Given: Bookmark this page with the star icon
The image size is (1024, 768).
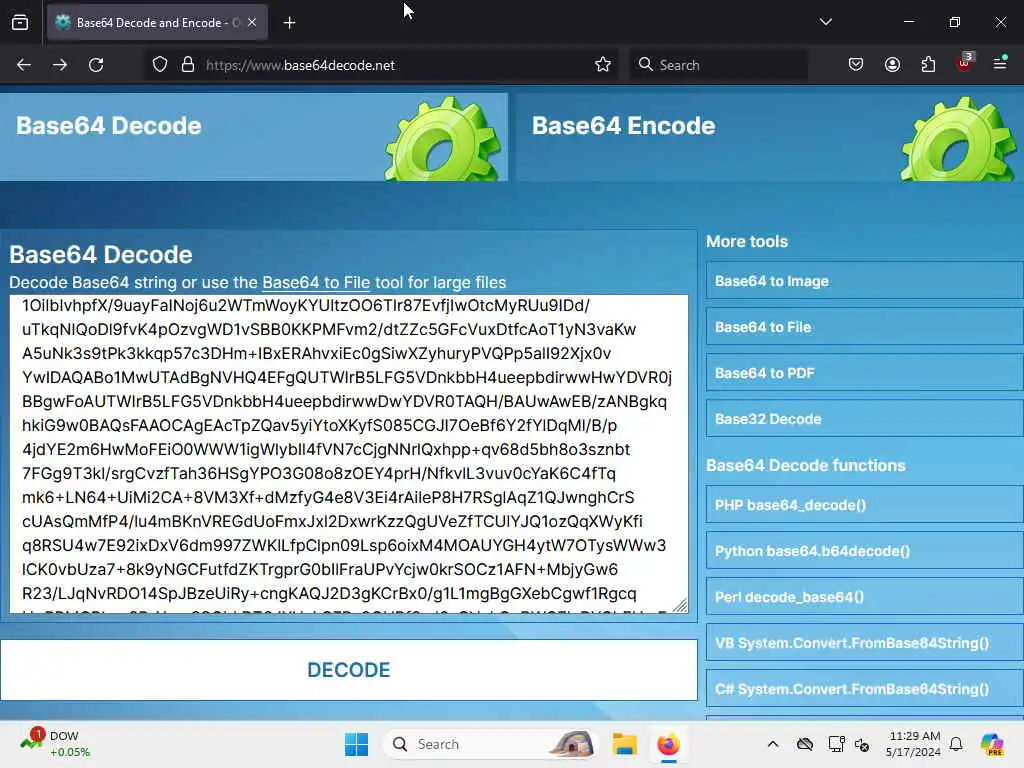Looking at the screenshot, I should point(603,65).
